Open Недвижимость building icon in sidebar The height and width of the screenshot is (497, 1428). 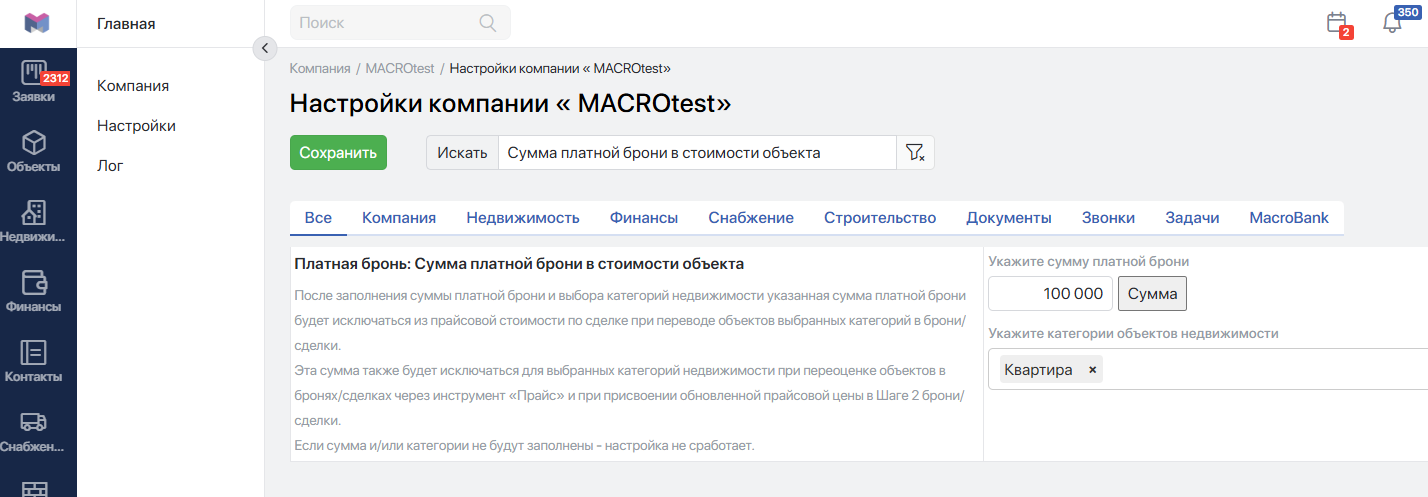(x=34, y=212)
